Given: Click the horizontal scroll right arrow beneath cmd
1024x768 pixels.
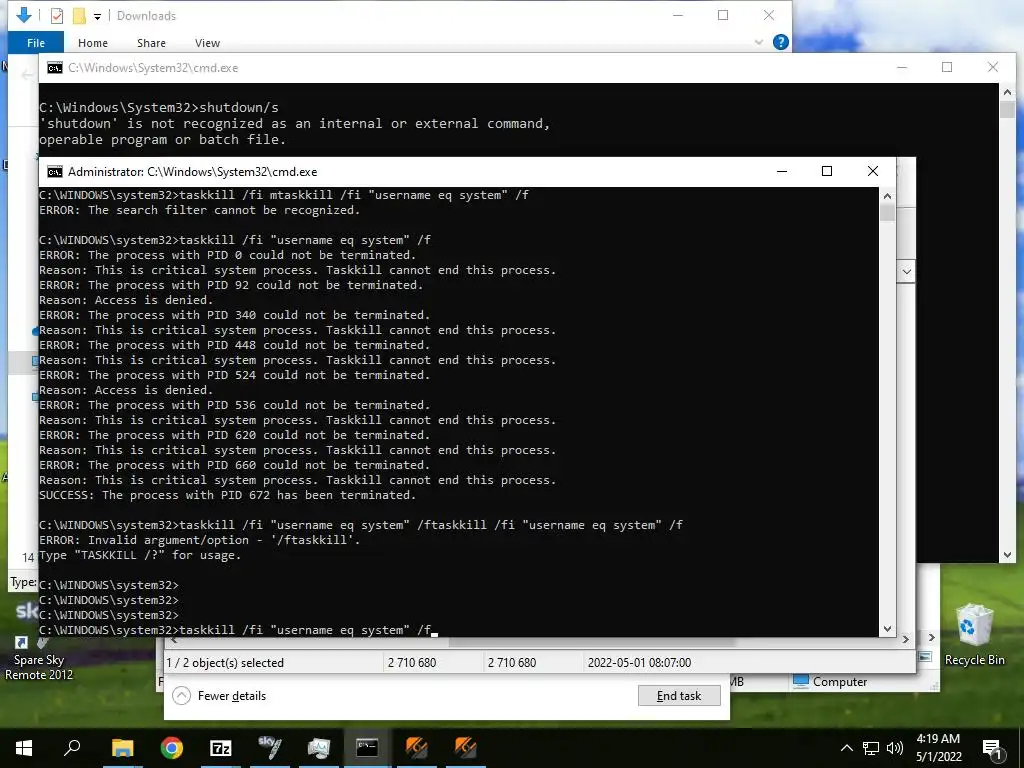Looking at the screenshot, I should (x=905, y=639).
